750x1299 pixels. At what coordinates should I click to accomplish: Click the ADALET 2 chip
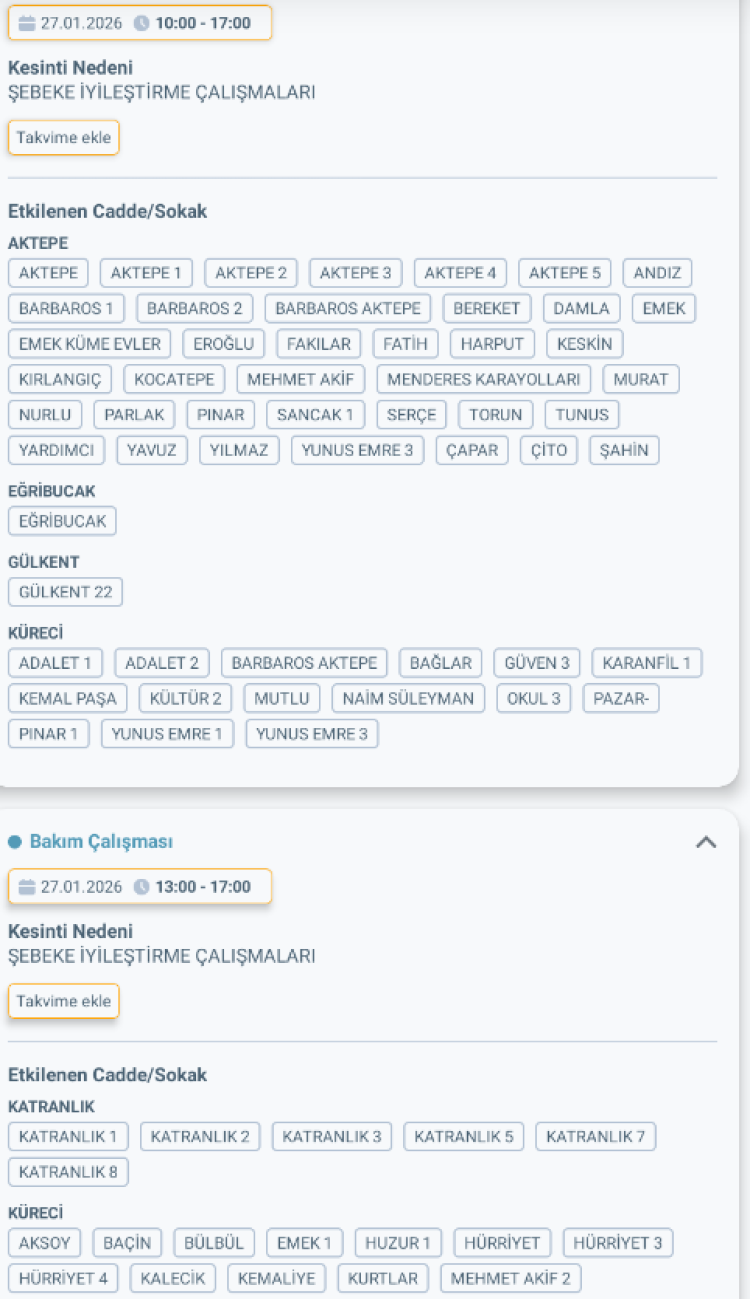(162, 663)
